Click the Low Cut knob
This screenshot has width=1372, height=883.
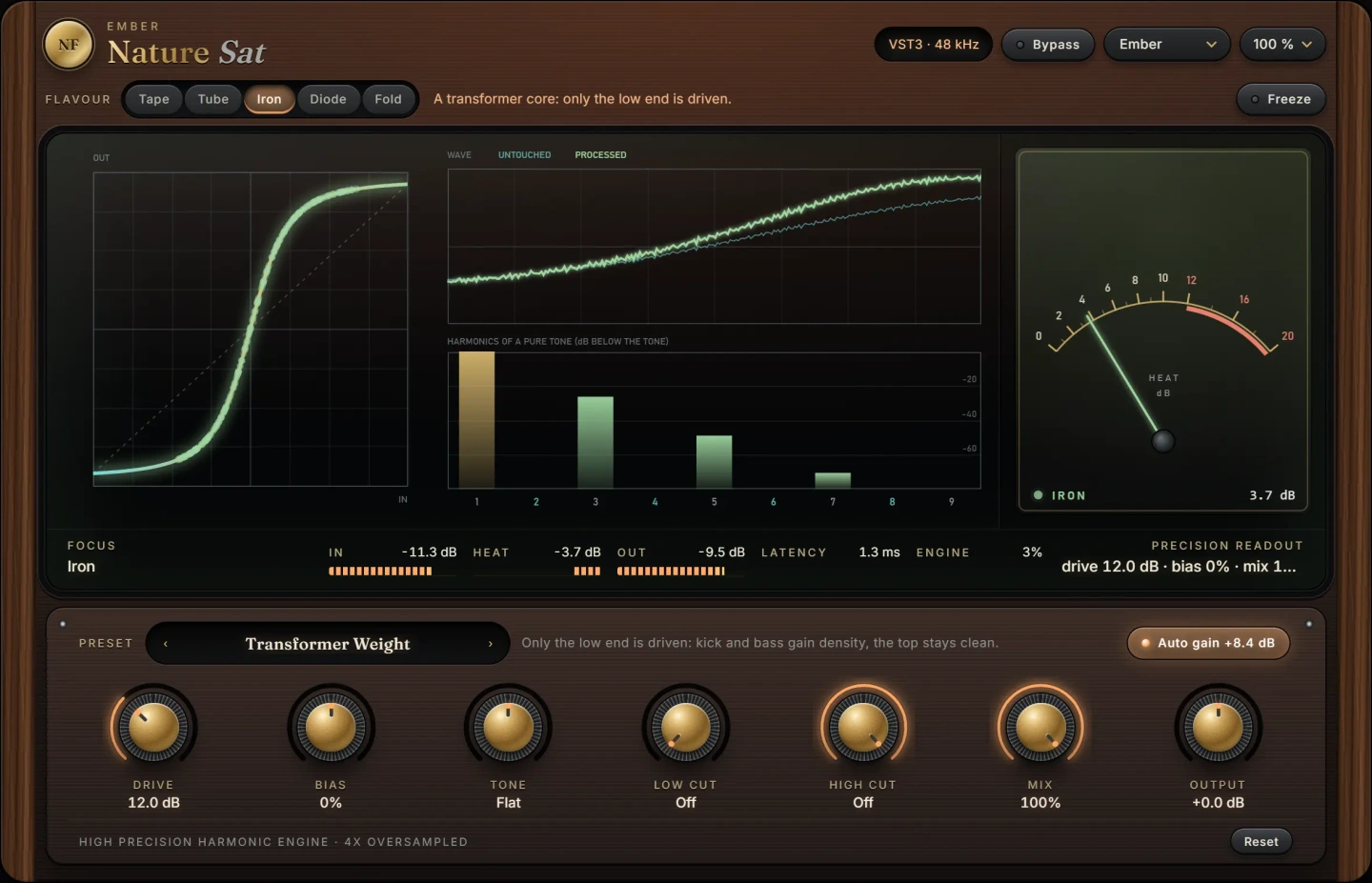pos(685,728)
